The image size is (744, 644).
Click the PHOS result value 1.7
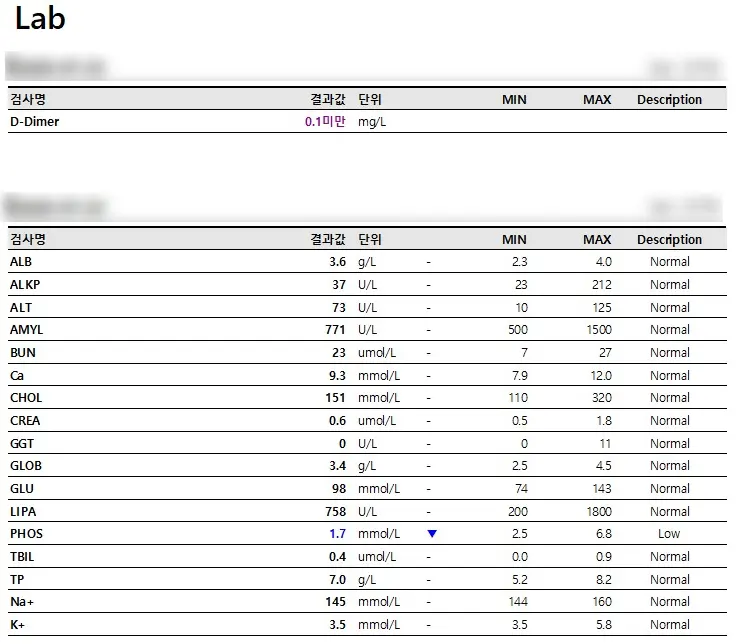point(337,534)
